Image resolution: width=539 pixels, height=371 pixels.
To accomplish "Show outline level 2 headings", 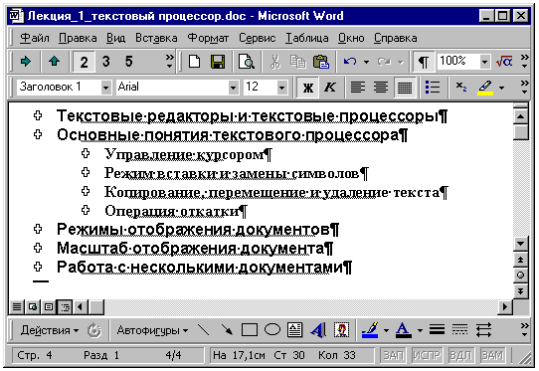I will pyautogui.click(x=84, y=62).
